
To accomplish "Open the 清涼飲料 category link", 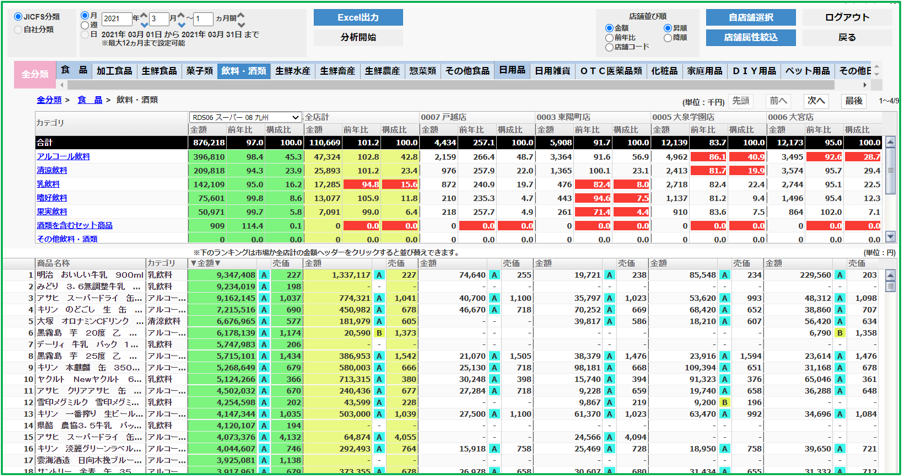I will 52,170.
